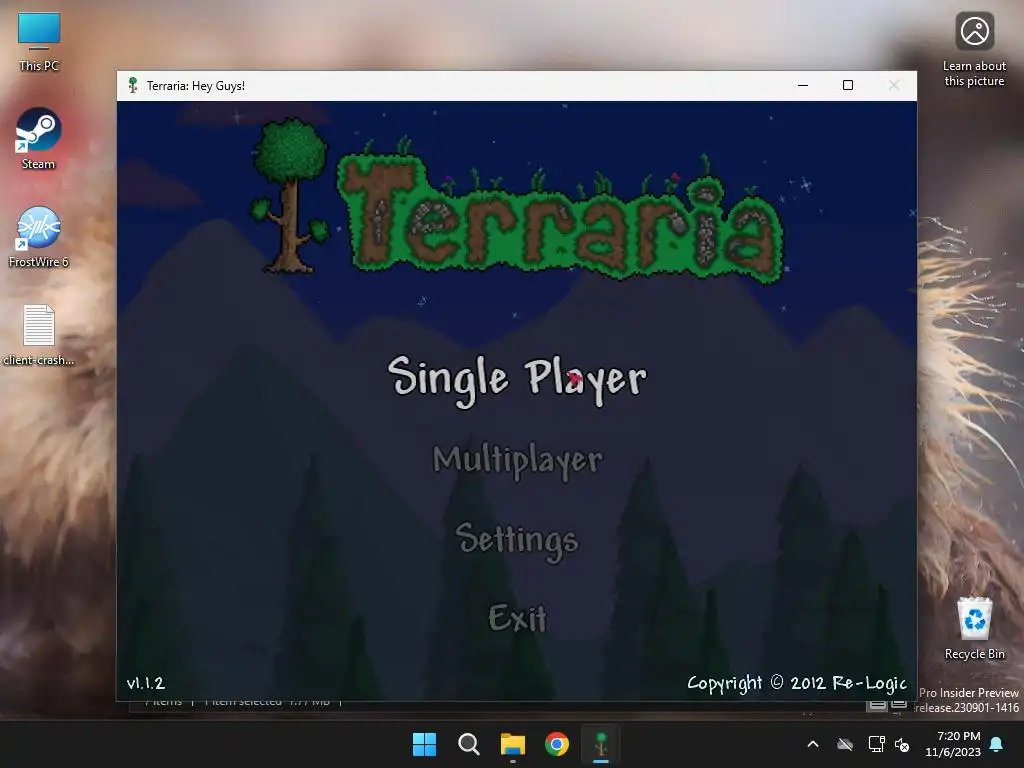Screen dimensions: 1024x768
Task: Open taskbar Search
Action: pos(468,744)
